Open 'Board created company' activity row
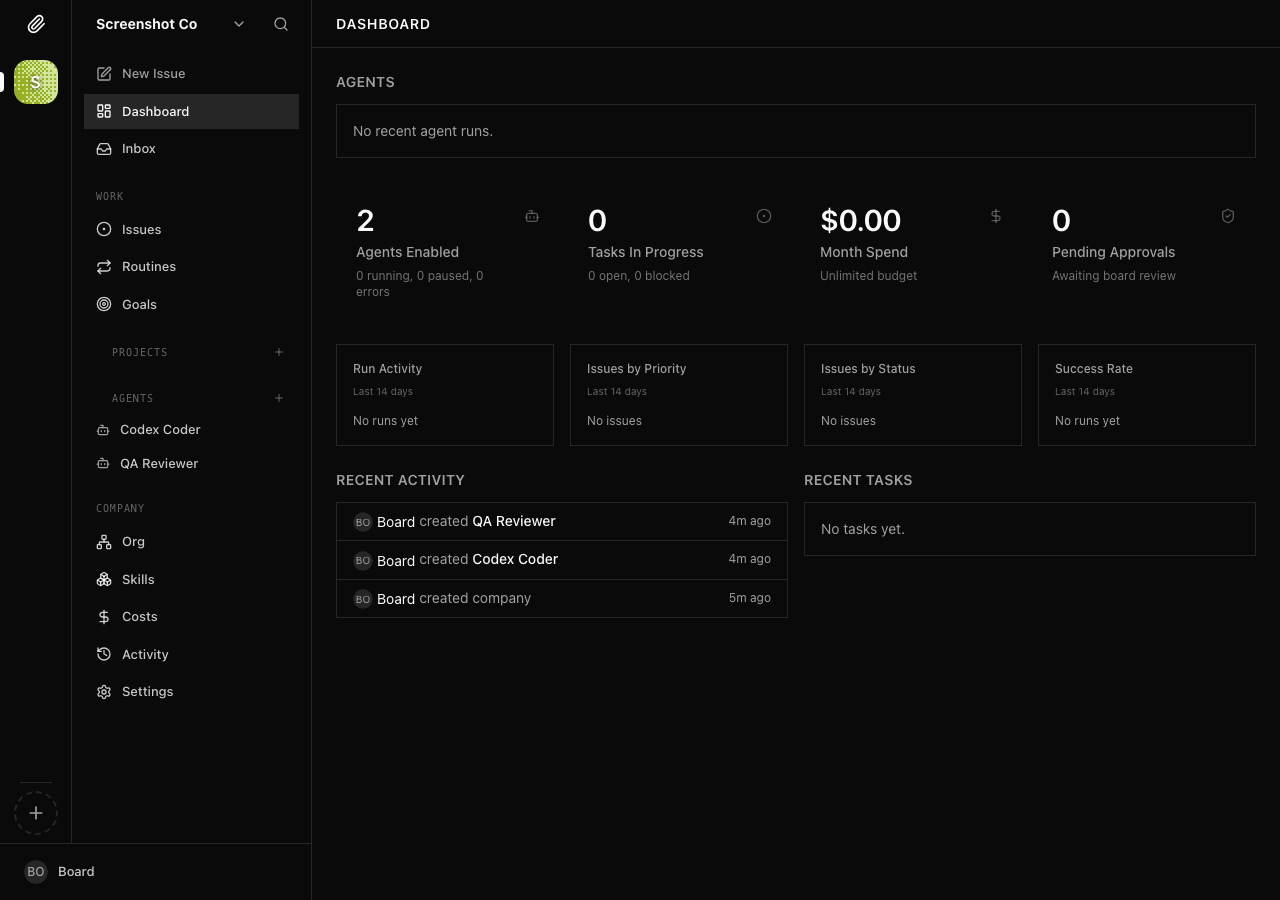Viewport: 1280px width, 900px height. pyautogui.click(x=562, y=598)
